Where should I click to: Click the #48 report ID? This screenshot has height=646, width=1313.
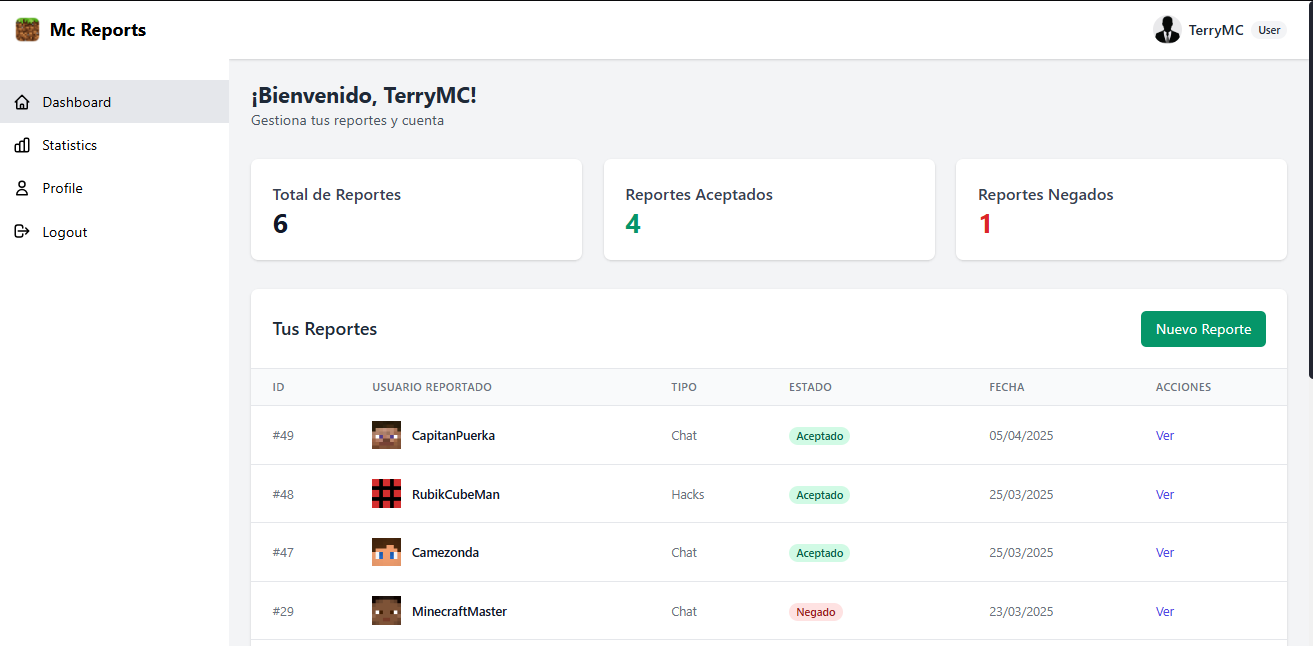point(283,494)
